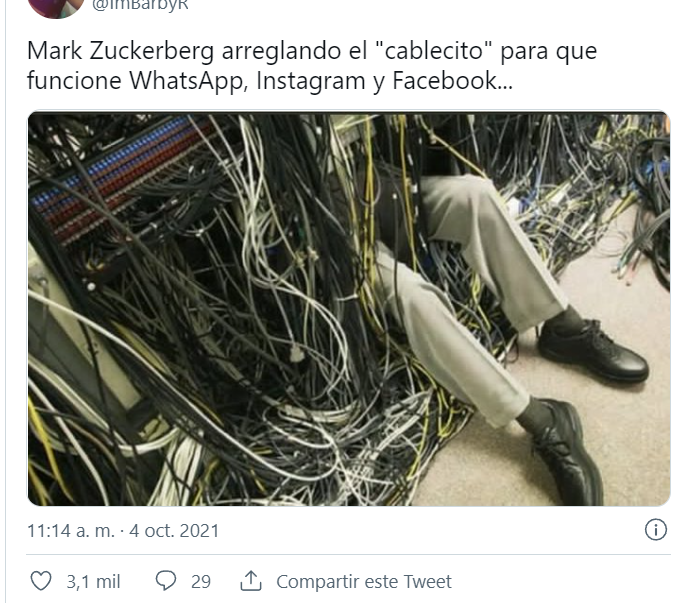The image size is (691, 603).
Task: Open Twitter info circle icon
Action: click(x=656, y=529)
